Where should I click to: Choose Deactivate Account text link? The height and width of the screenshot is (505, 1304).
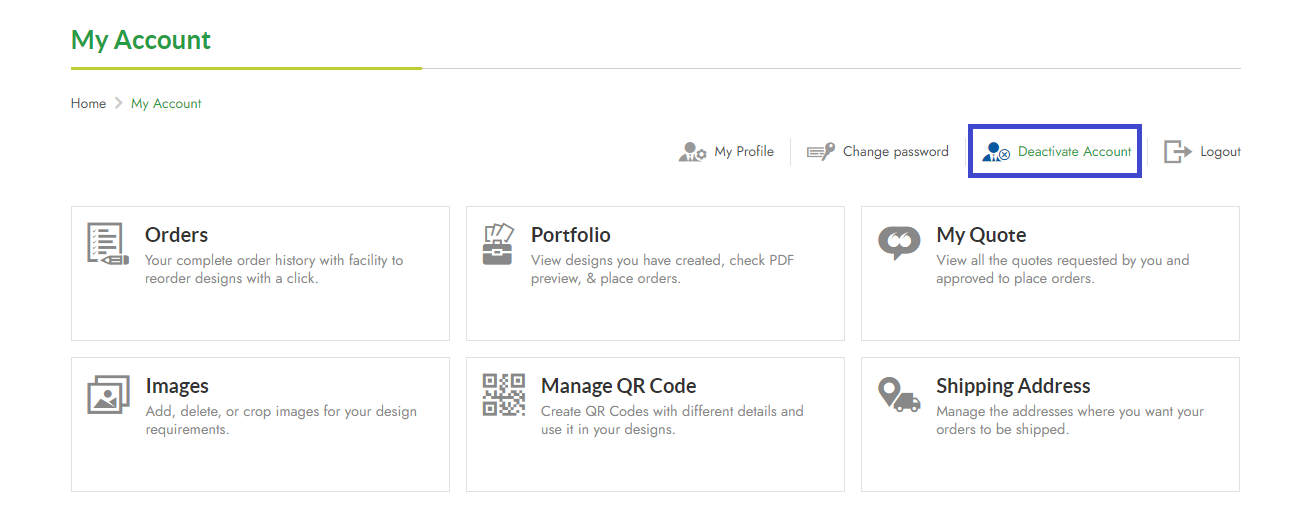pos(1074,152)
